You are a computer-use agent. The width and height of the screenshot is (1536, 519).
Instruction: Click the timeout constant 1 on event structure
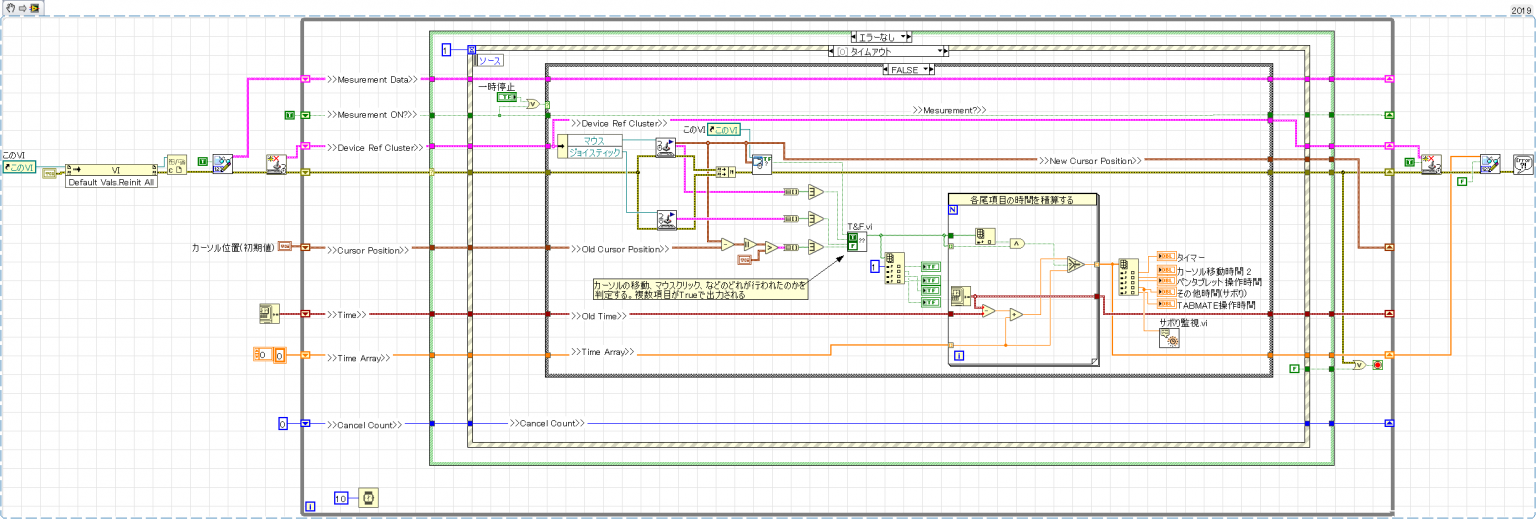click(446, 48)
